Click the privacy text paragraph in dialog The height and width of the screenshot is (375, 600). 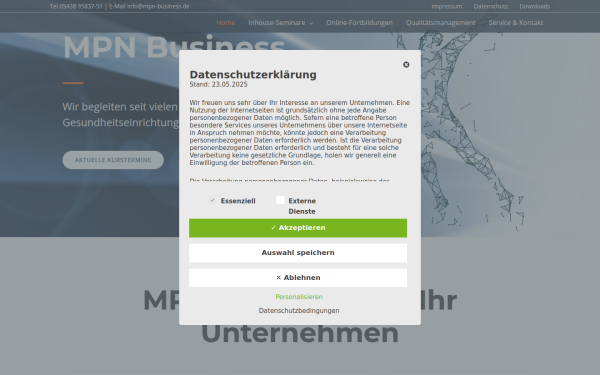point(300,133)
